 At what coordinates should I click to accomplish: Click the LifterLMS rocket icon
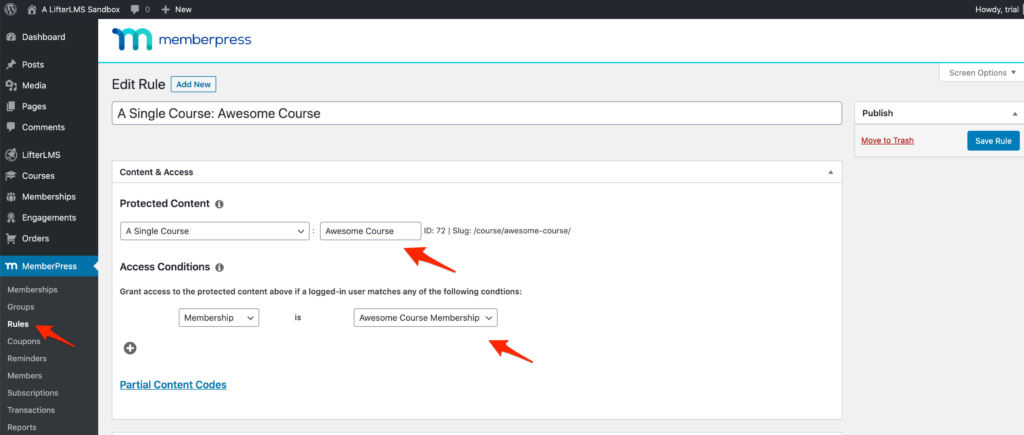click(10, 155)
